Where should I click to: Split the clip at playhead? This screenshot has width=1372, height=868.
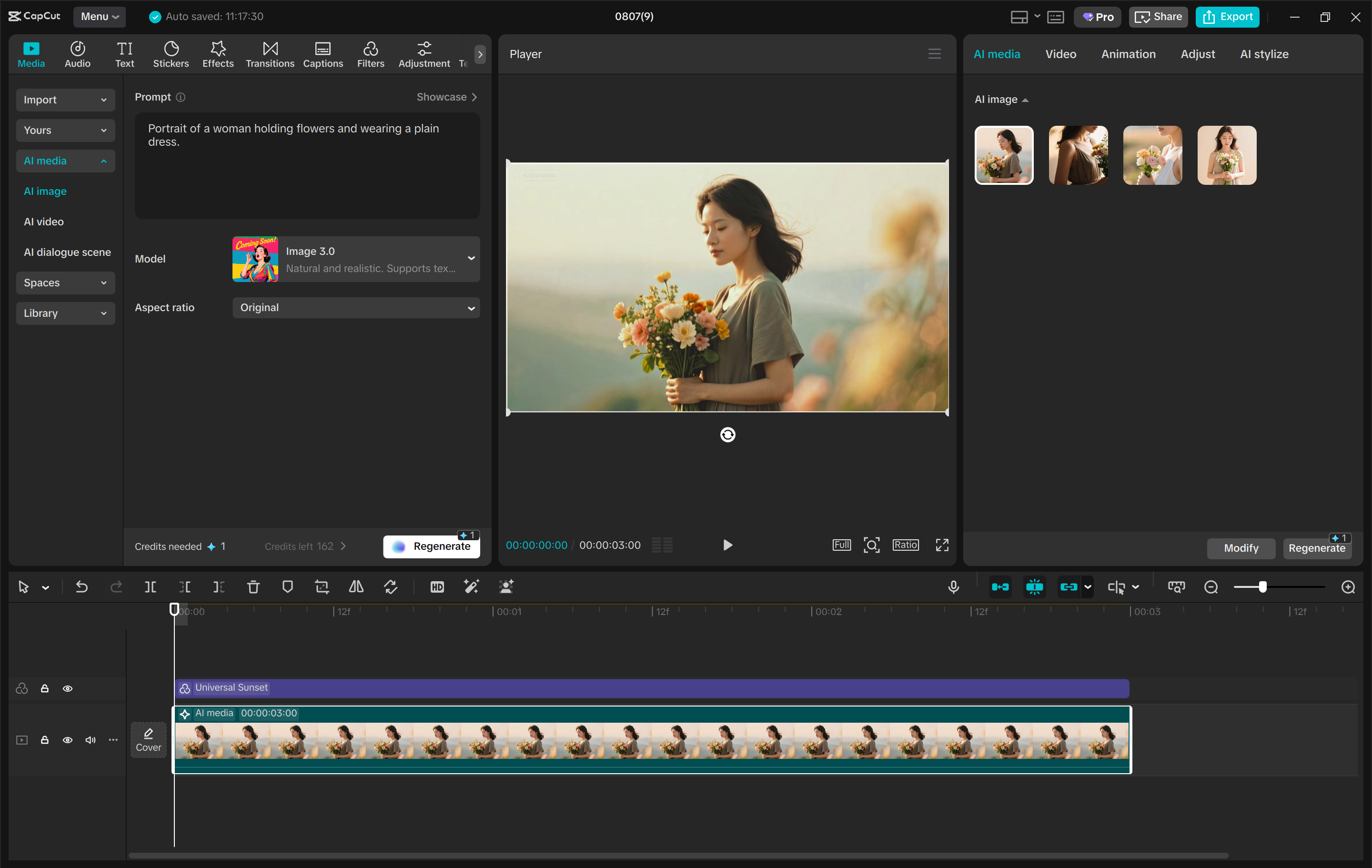(x=151, y=586)
